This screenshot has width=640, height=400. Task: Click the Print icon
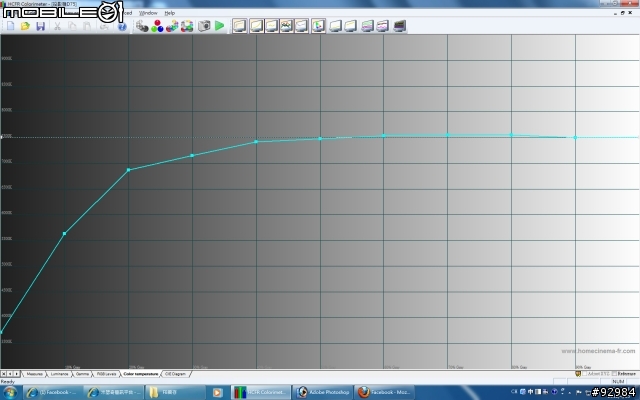tap(104, 27)
